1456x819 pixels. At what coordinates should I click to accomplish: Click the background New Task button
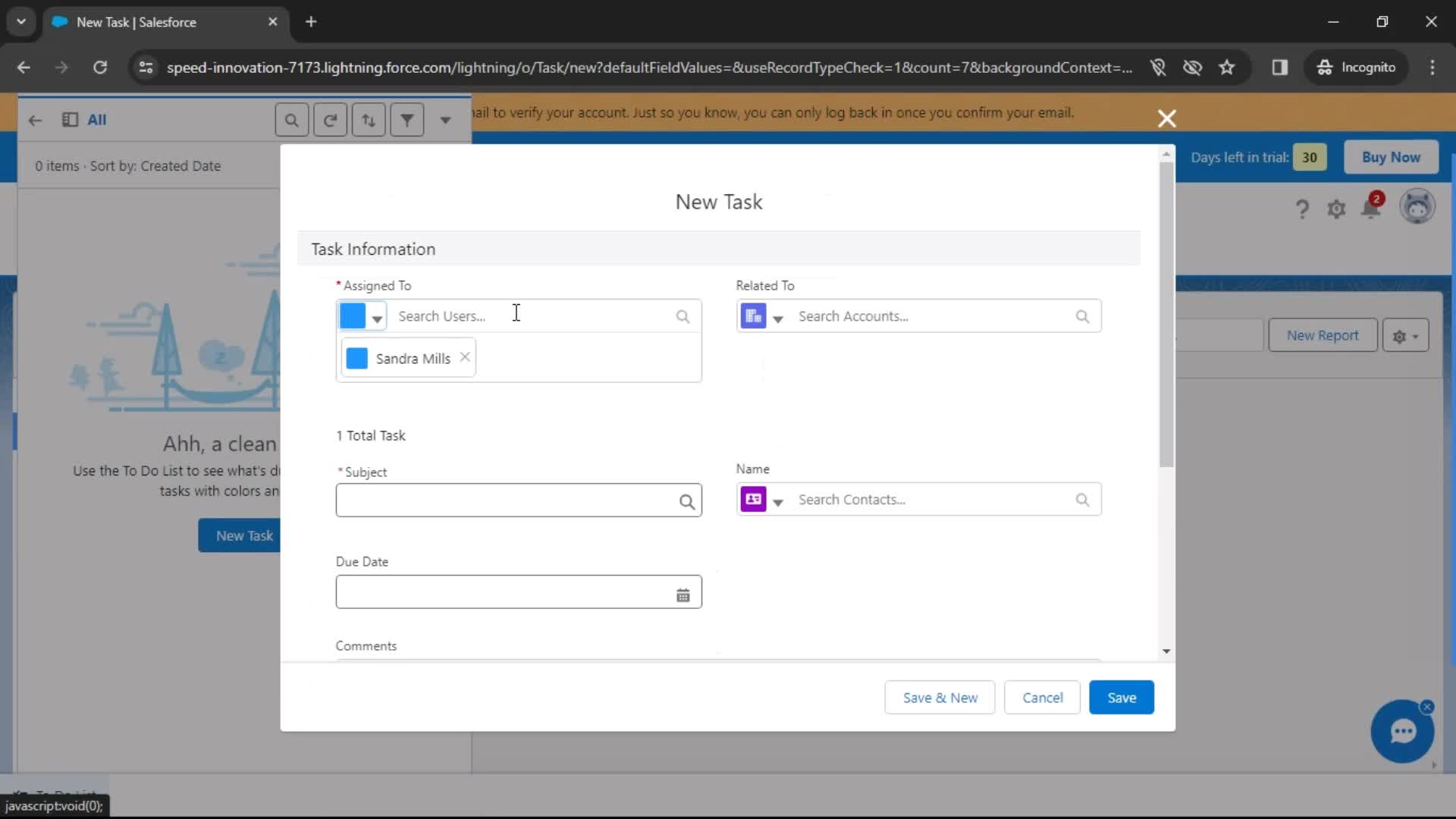pyautogui.click(x=240, y=535)
